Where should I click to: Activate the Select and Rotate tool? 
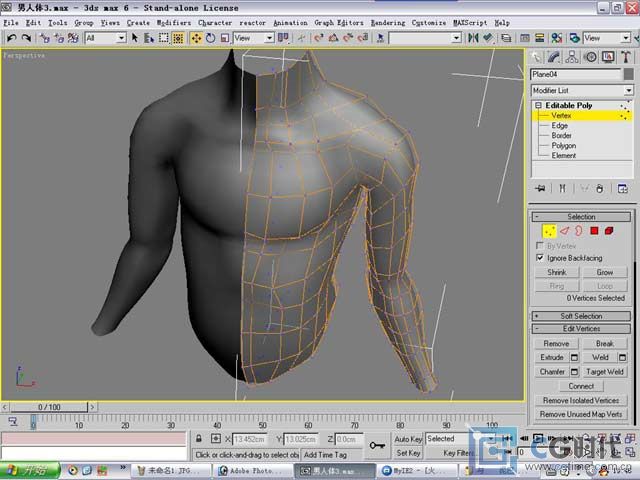point(211,38)
